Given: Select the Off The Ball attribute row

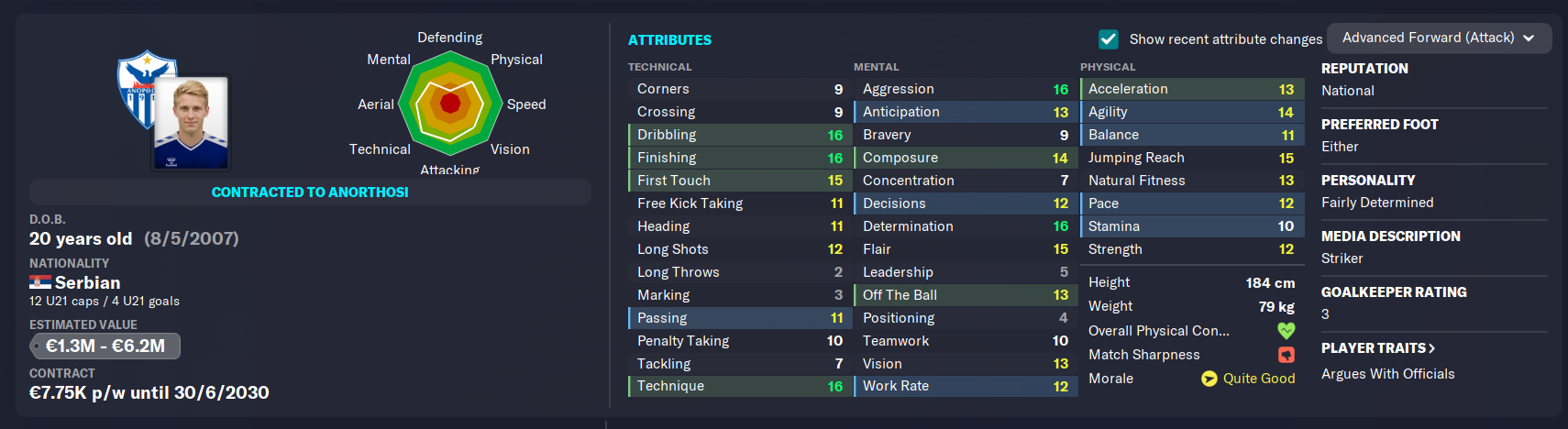Looking at the screenshot, I should coord(966,295).
